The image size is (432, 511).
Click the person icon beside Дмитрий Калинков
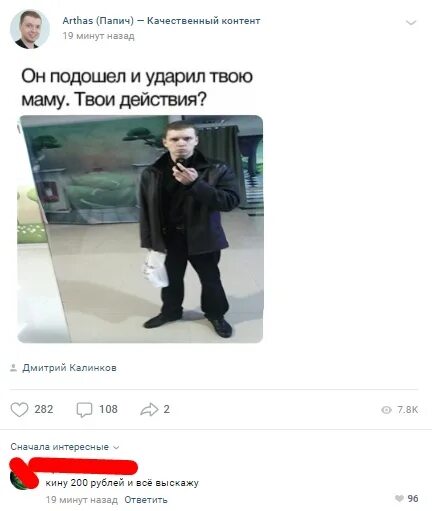pyautogui.click(x=13, y=368)
